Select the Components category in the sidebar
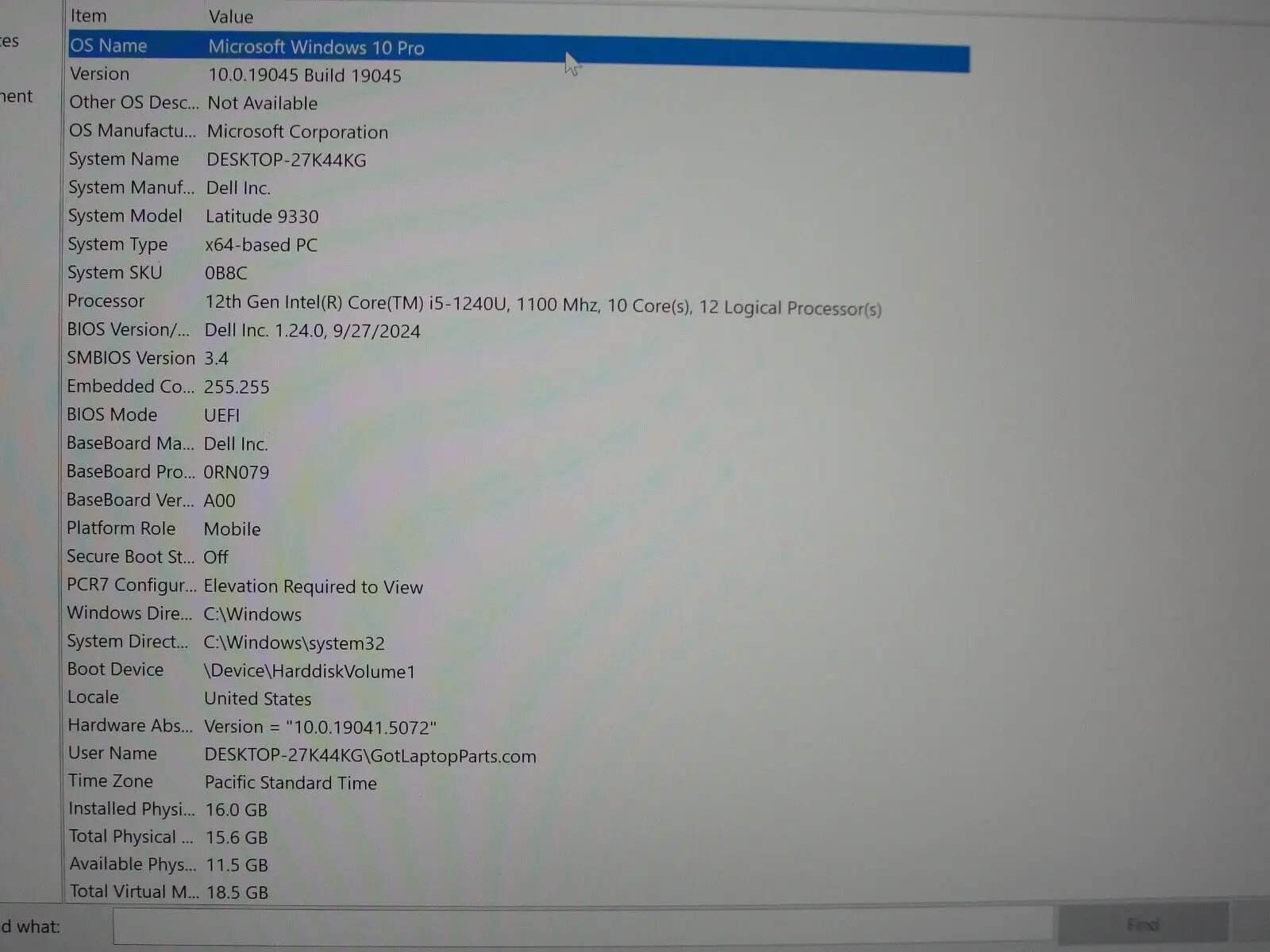Screen dimensions: 1270x952 pos(16,95)
